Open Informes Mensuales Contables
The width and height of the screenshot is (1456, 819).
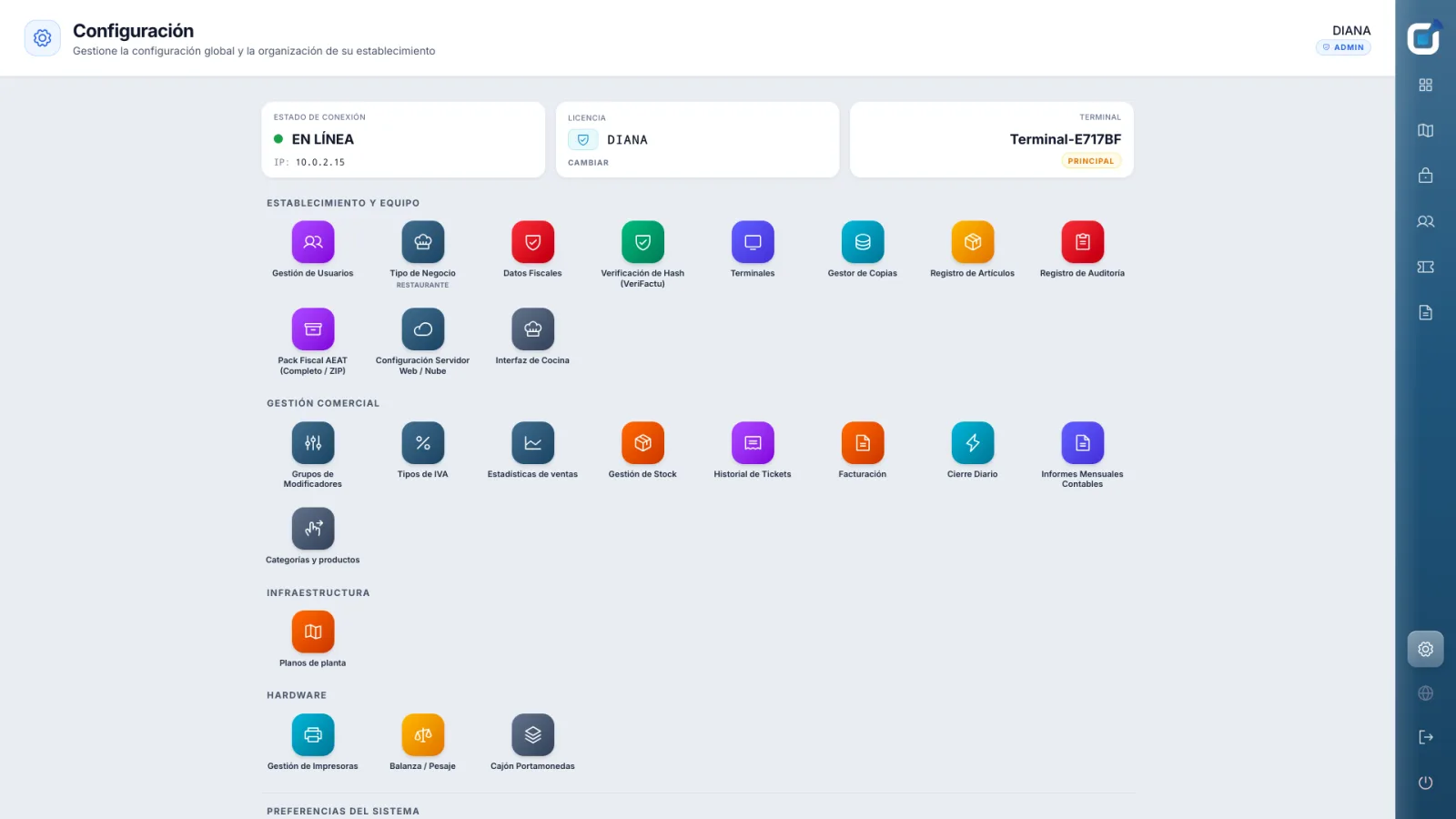1083,443
